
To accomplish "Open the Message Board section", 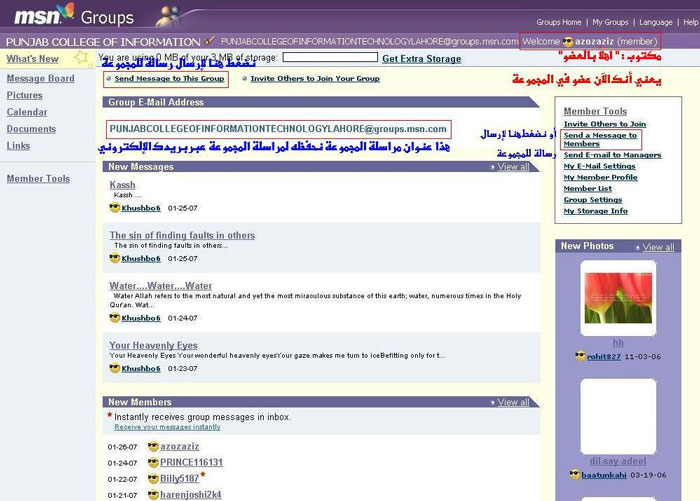I will pyautogui.click(x=40, y=79).
